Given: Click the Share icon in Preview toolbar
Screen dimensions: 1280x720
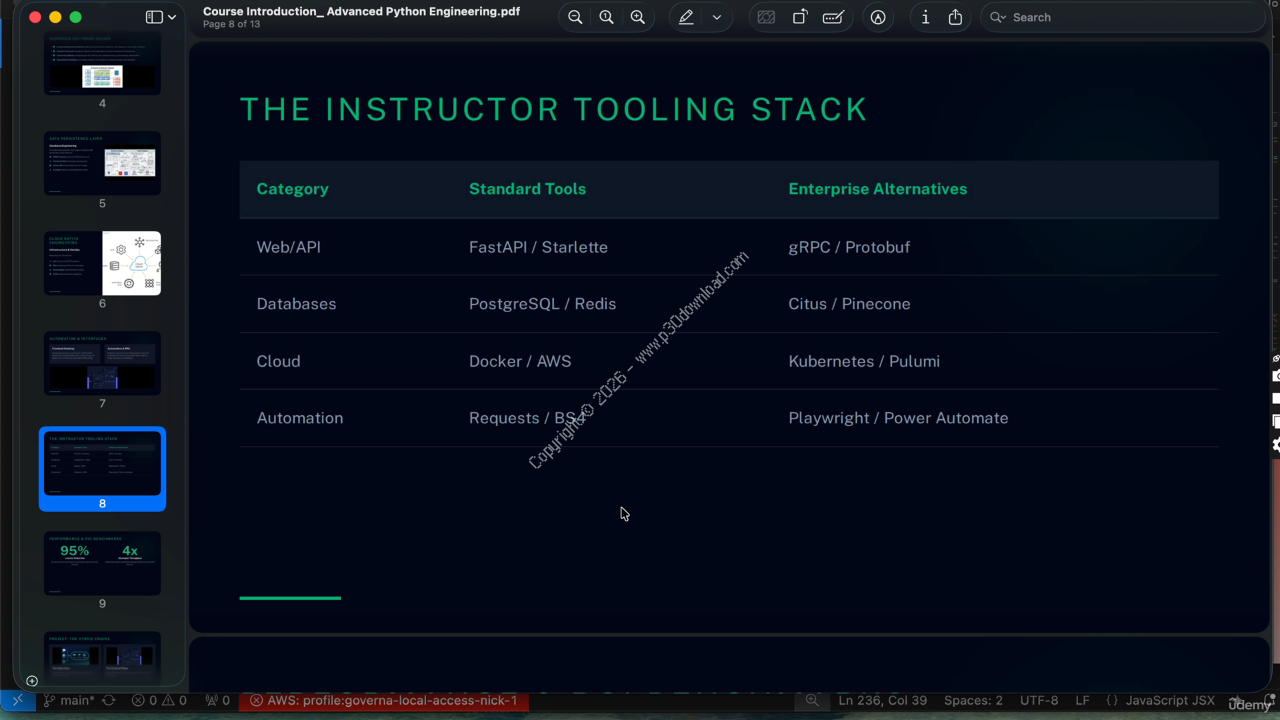Looking at the screenshot, I should click(955, 17).
